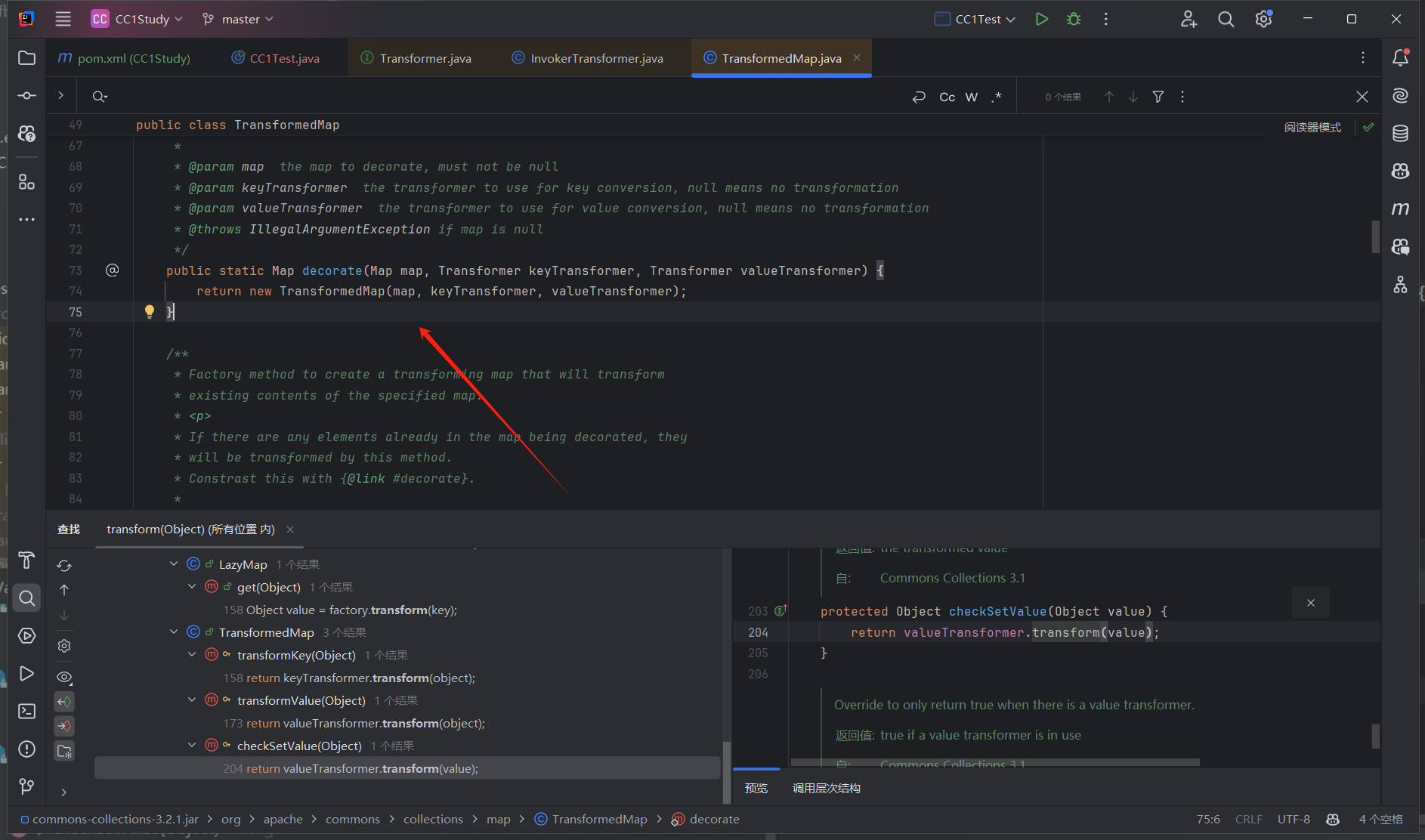Open the Database tool window
1425x840 pixels.
tap(1400, 134)
